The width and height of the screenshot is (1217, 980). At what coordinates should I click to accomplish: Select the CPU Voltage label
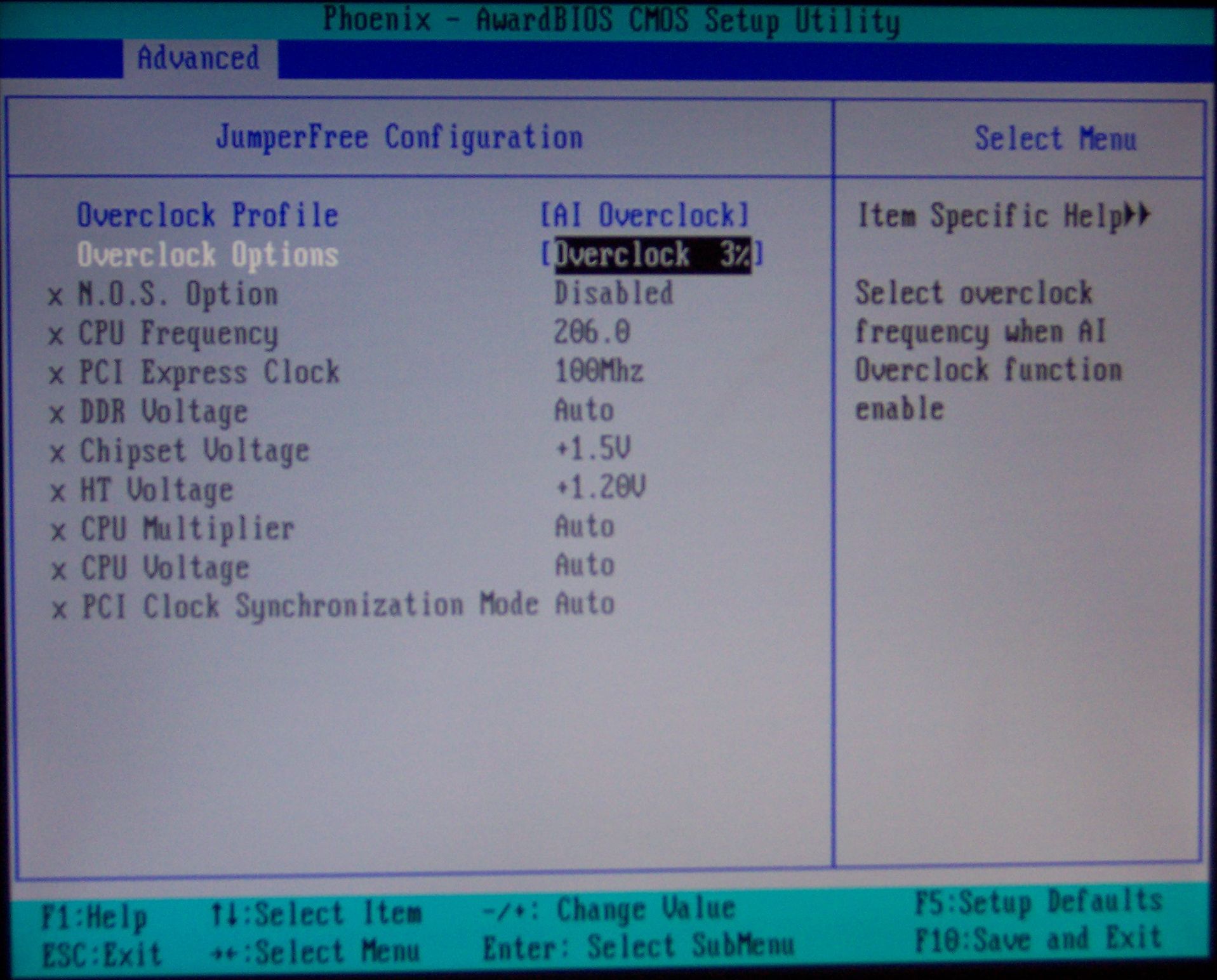click(x=165, y=568)
